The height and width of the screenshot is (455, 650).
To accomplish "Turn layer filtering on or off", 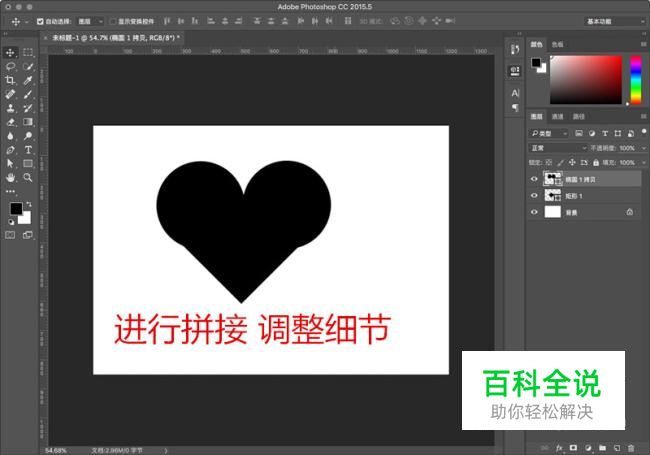I will [x=643, y=132].
